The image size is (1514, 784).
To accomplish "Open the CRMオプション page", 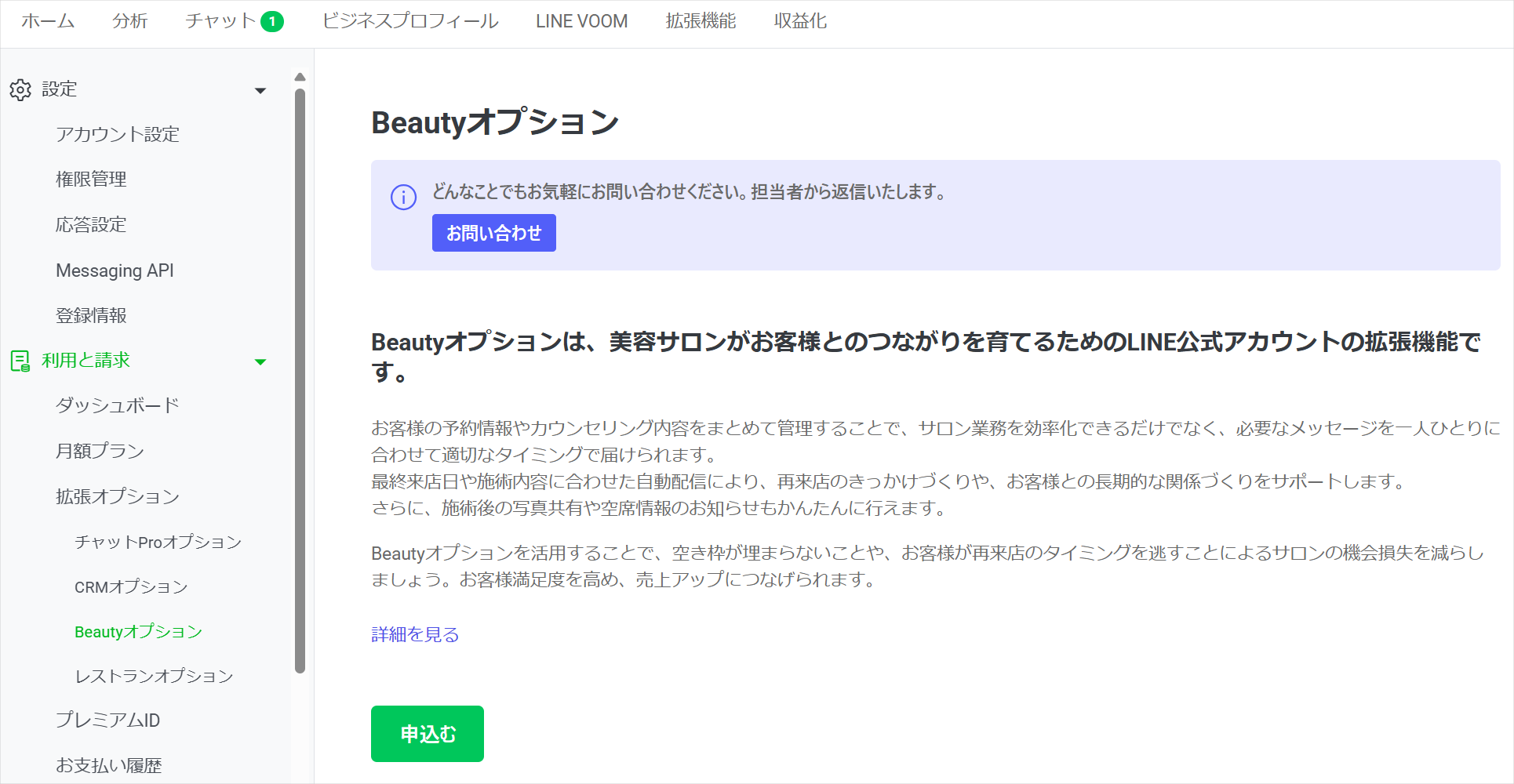I will (131, 586).
